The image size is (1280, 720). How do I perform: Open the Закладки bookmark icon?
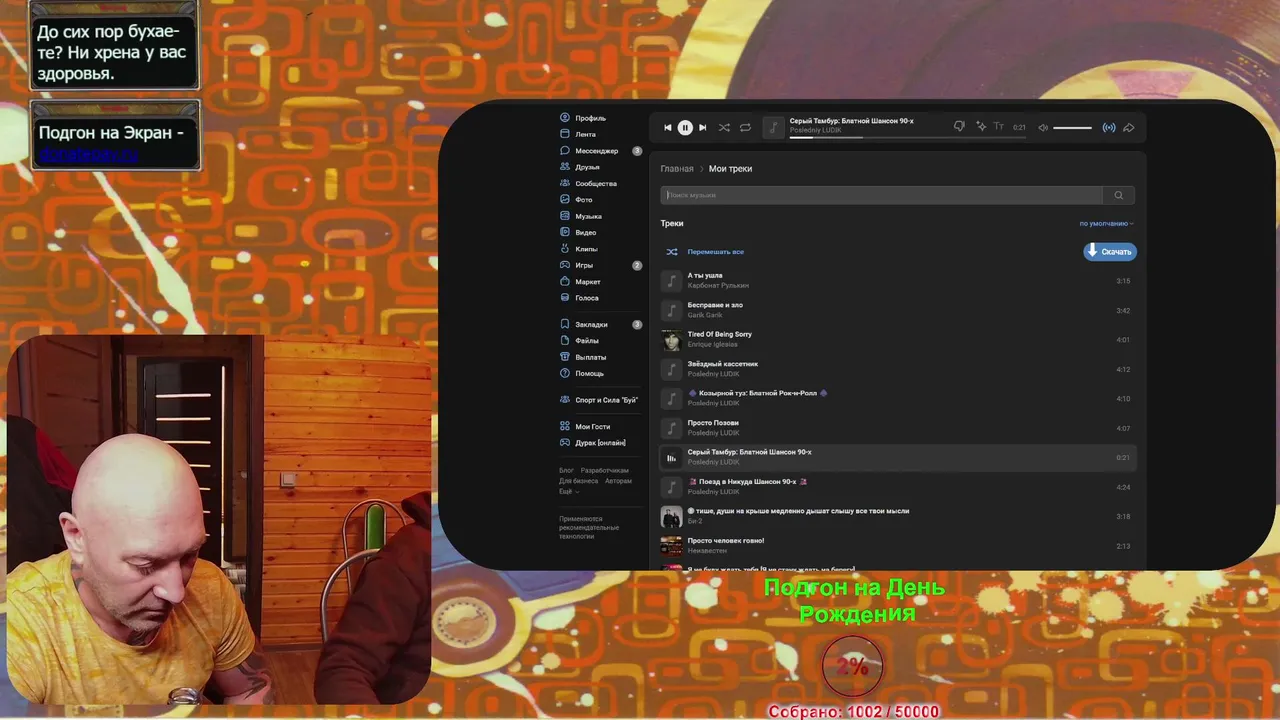coord(565,324)
